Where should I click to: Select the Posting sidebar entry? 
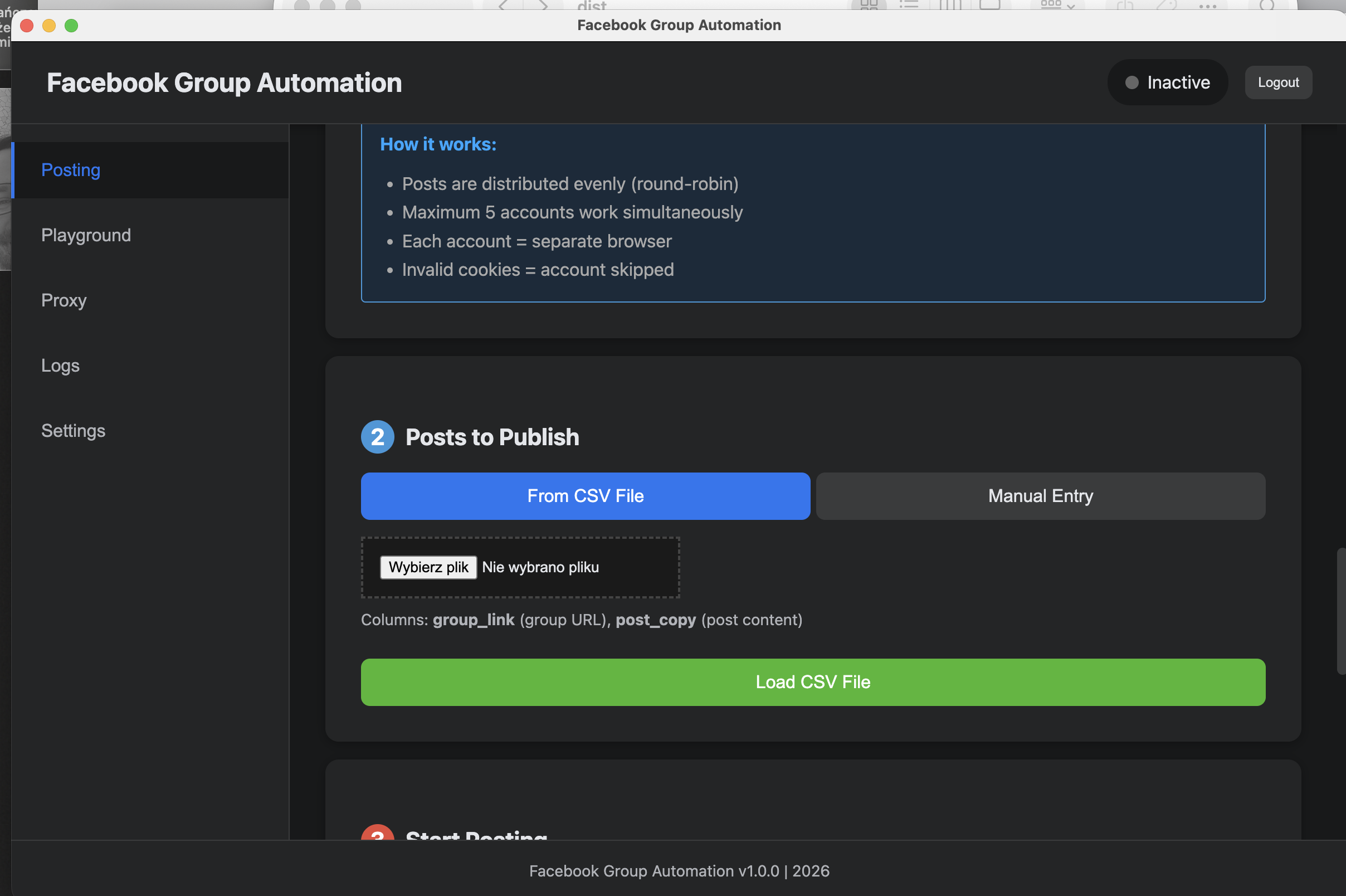point(70,170)
